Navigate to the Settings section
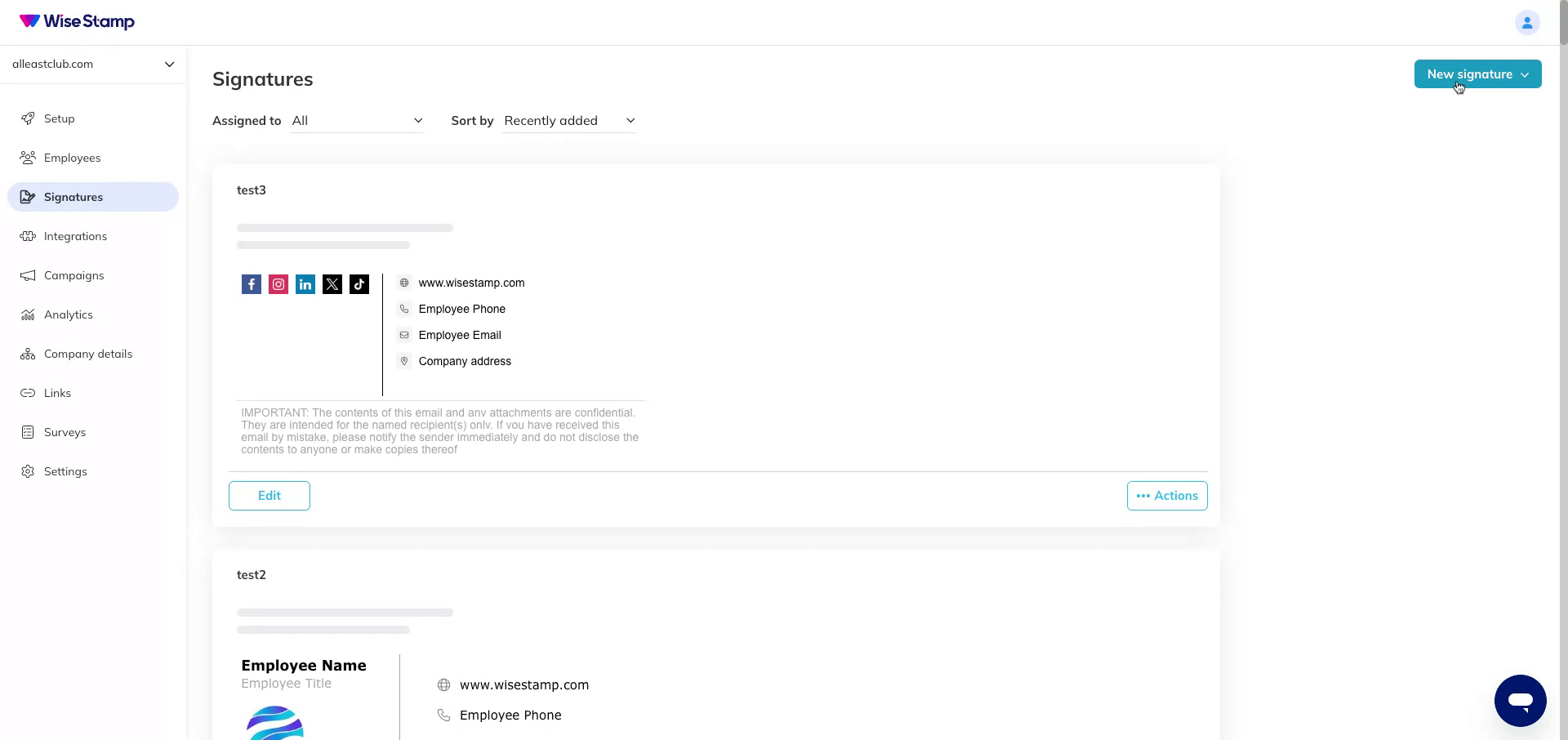This screenshot has height=740, width=1568. [x=65, y=471]
